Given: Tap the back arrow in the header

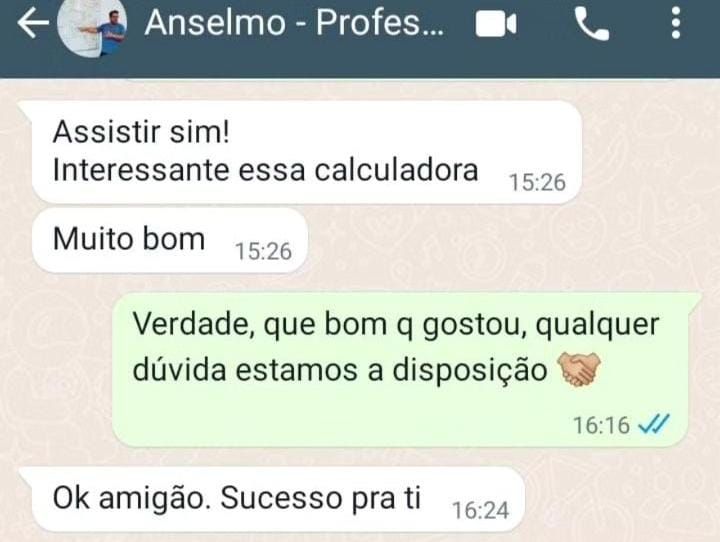Looking at the screenshot, I should tap(33, 23).
